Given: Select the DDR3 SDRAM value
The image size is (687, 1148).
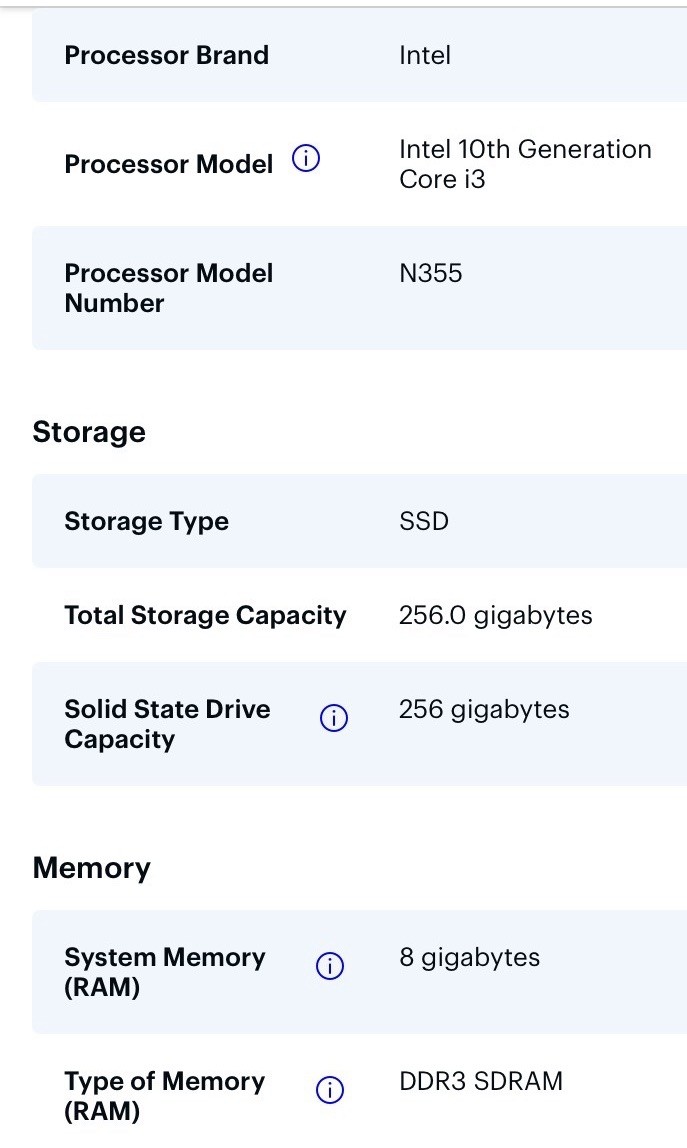Looking at the screenshot, I should [481, 1081].
